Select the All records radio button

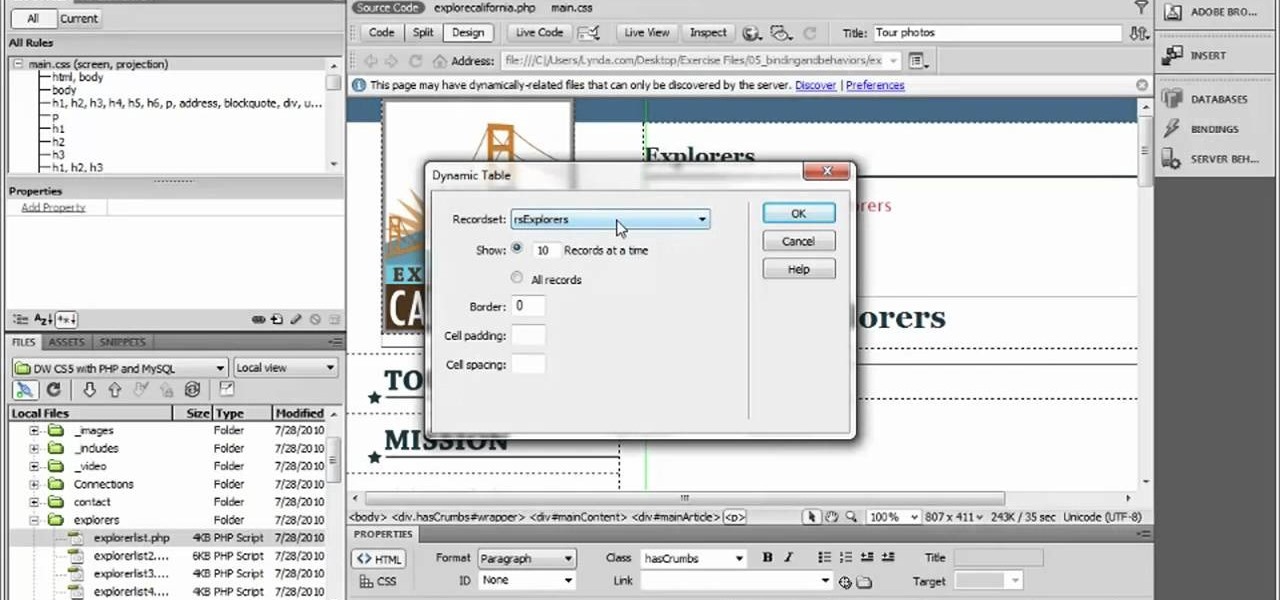coord(517,279)
